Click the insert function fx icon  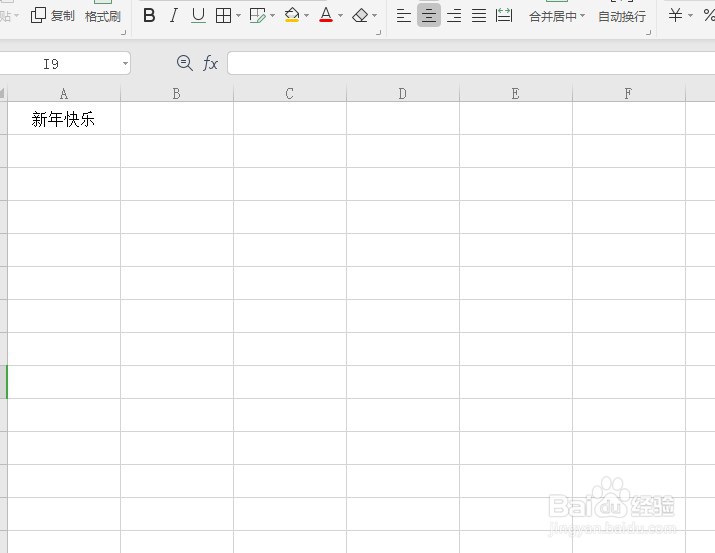pos(210,63)
